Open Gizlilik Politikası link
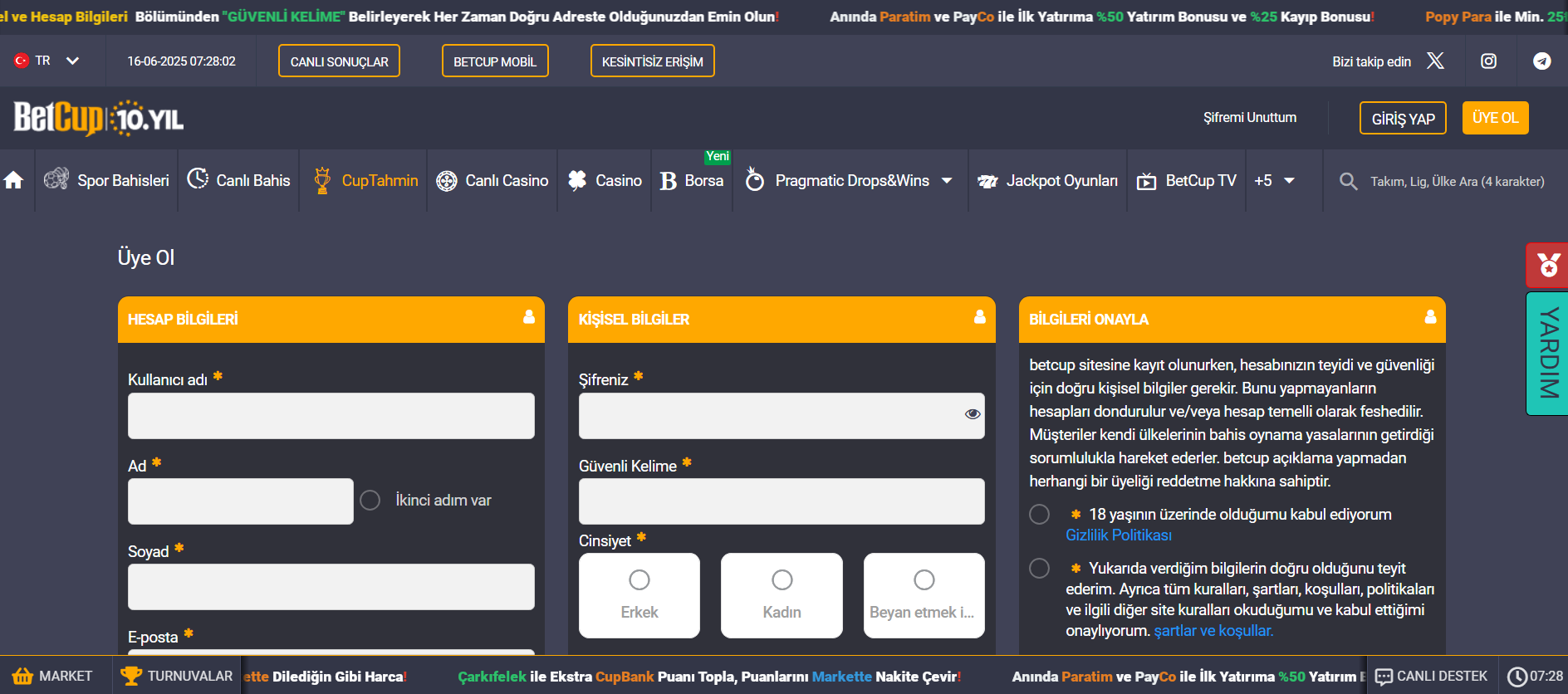 tap(1118, 535)
